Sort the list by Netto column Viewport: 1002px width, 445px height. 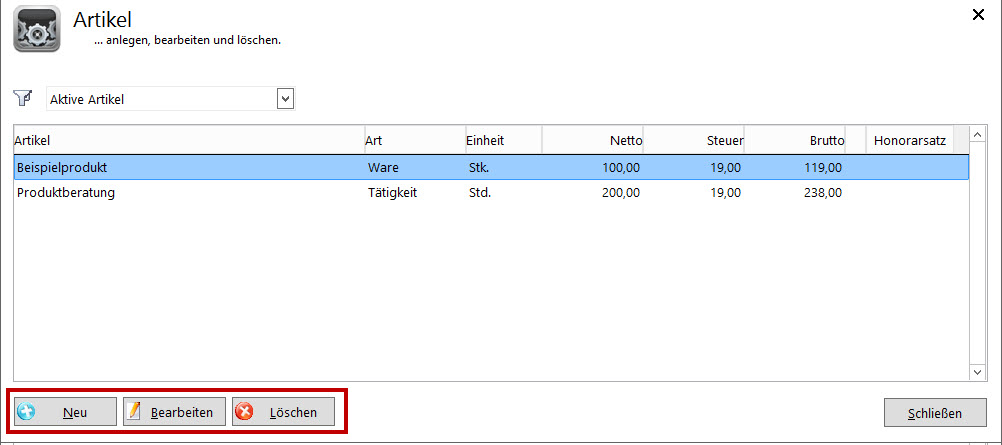pos(593,141)
